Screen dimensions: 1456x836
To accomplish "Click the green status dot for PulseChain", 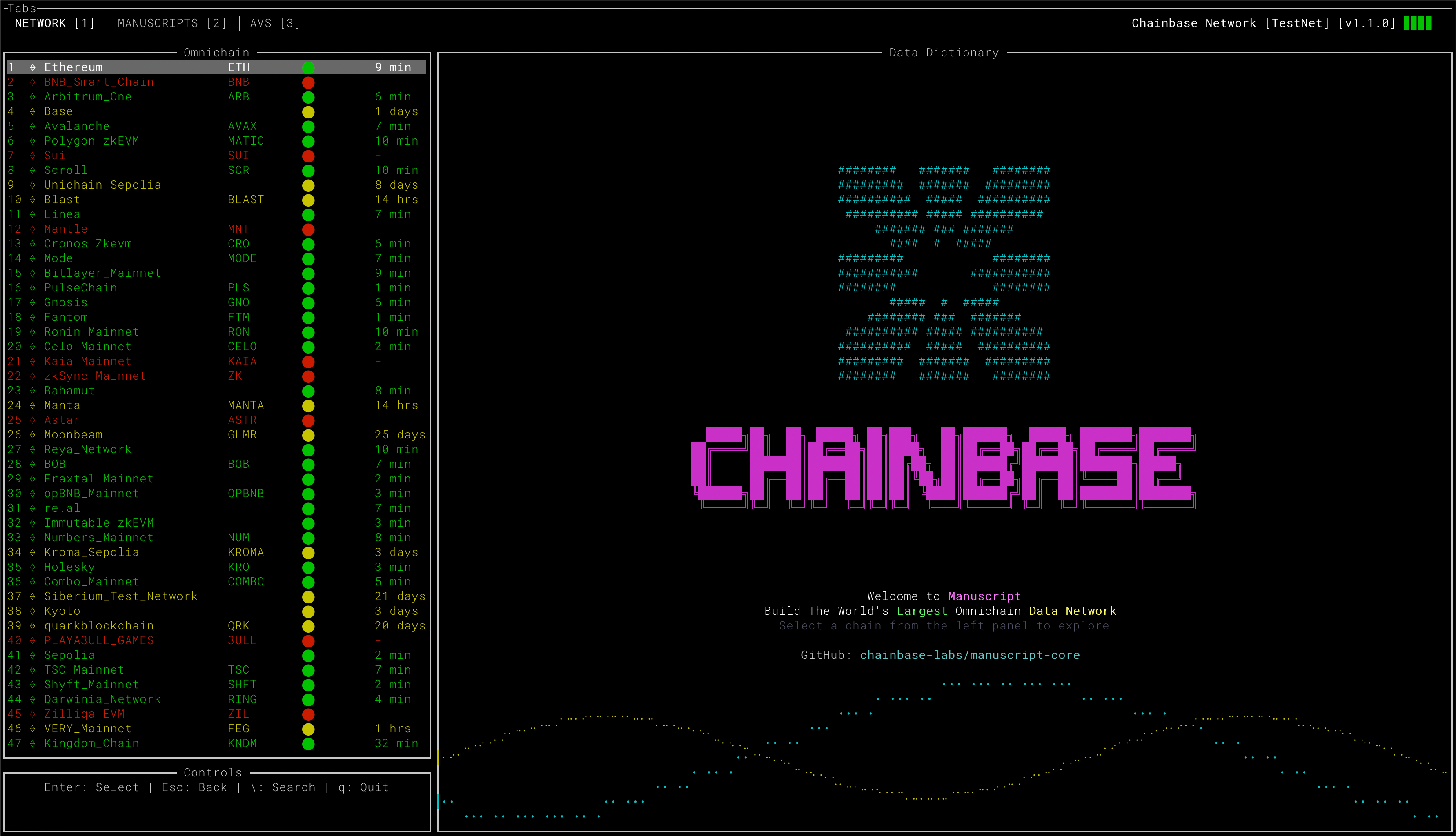I will pos(308,288).
